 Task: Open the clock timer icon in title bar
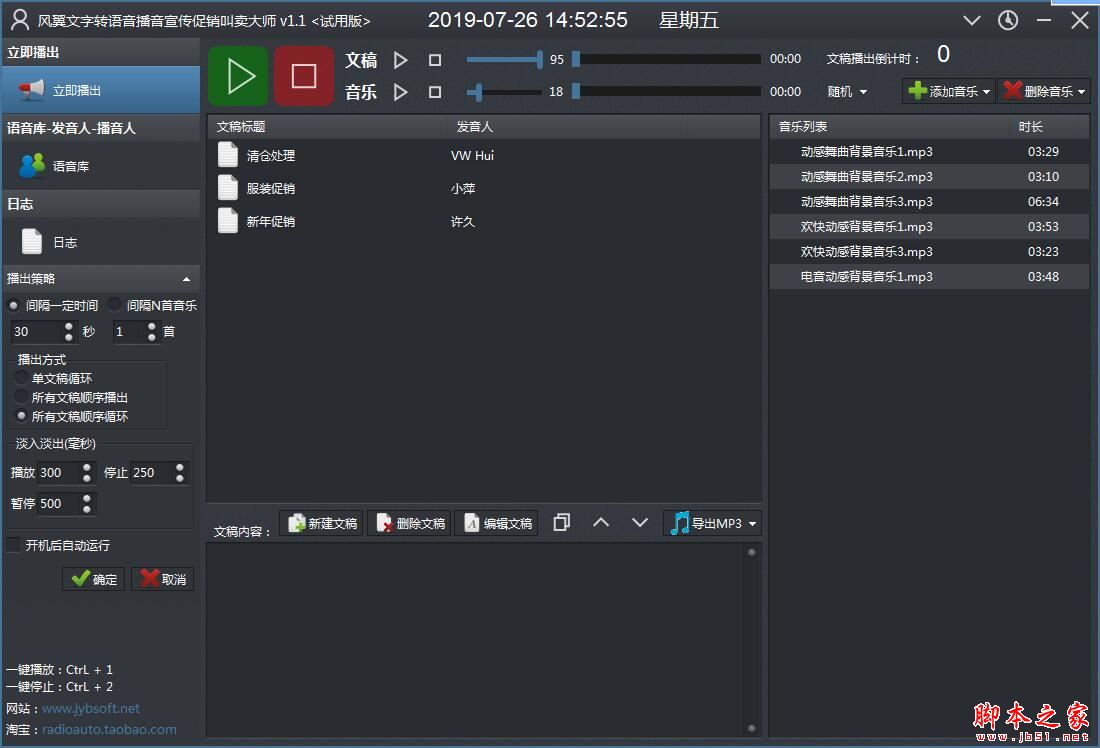(x=1008, y=20)
